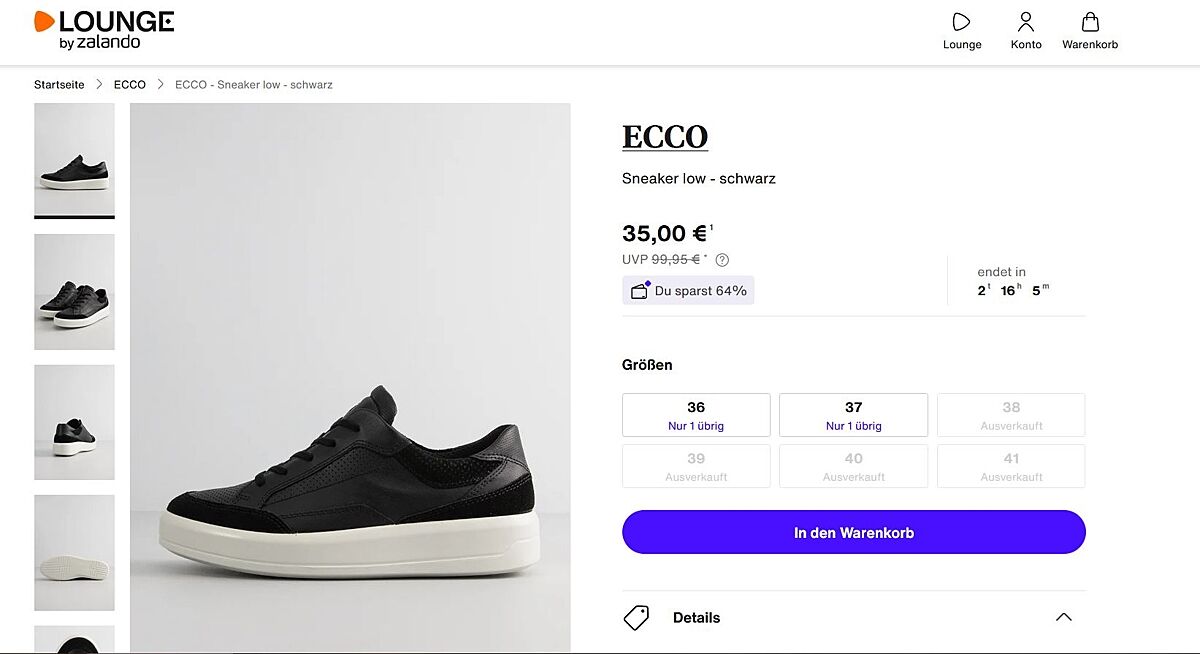Viewport: 1200px width, 654px height.
Task: Click breadcrumb arrow after Startseite
Action: tap(99, 85)
